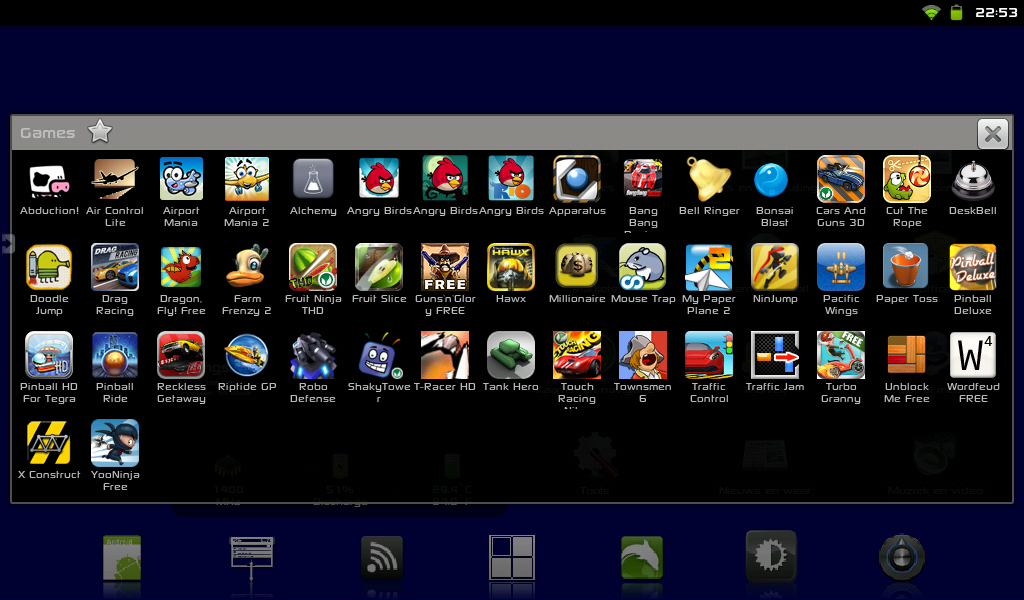Tap the battery status icon
The width and height of the screenshot is (1024, 600).
tap(956, 12)
